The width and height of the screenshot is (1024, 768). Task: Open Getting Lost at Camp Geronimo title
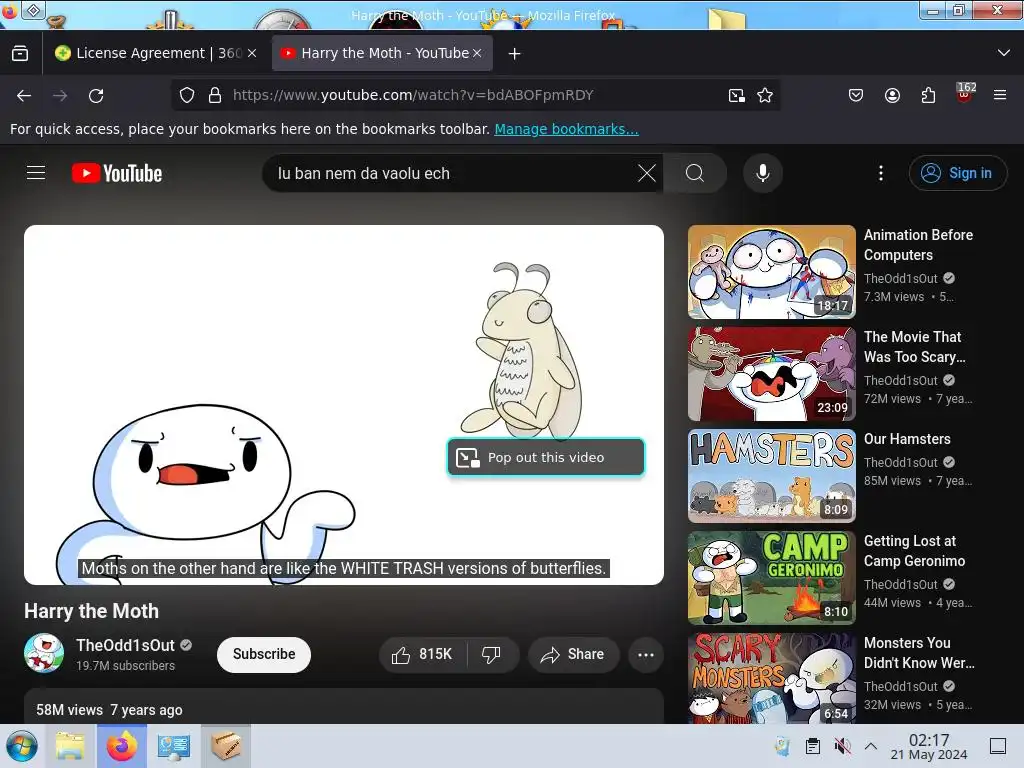(914, 551)
